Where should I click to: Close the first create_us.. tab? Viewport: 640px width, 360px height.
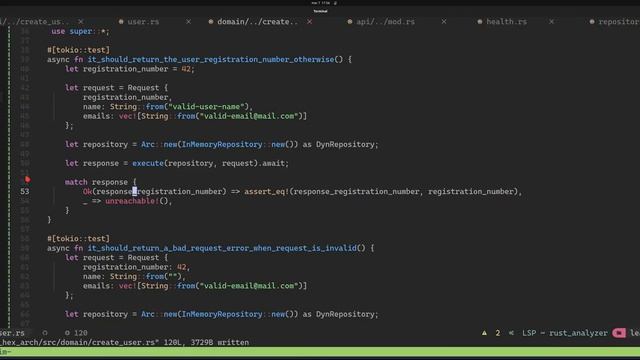point(81,22)
